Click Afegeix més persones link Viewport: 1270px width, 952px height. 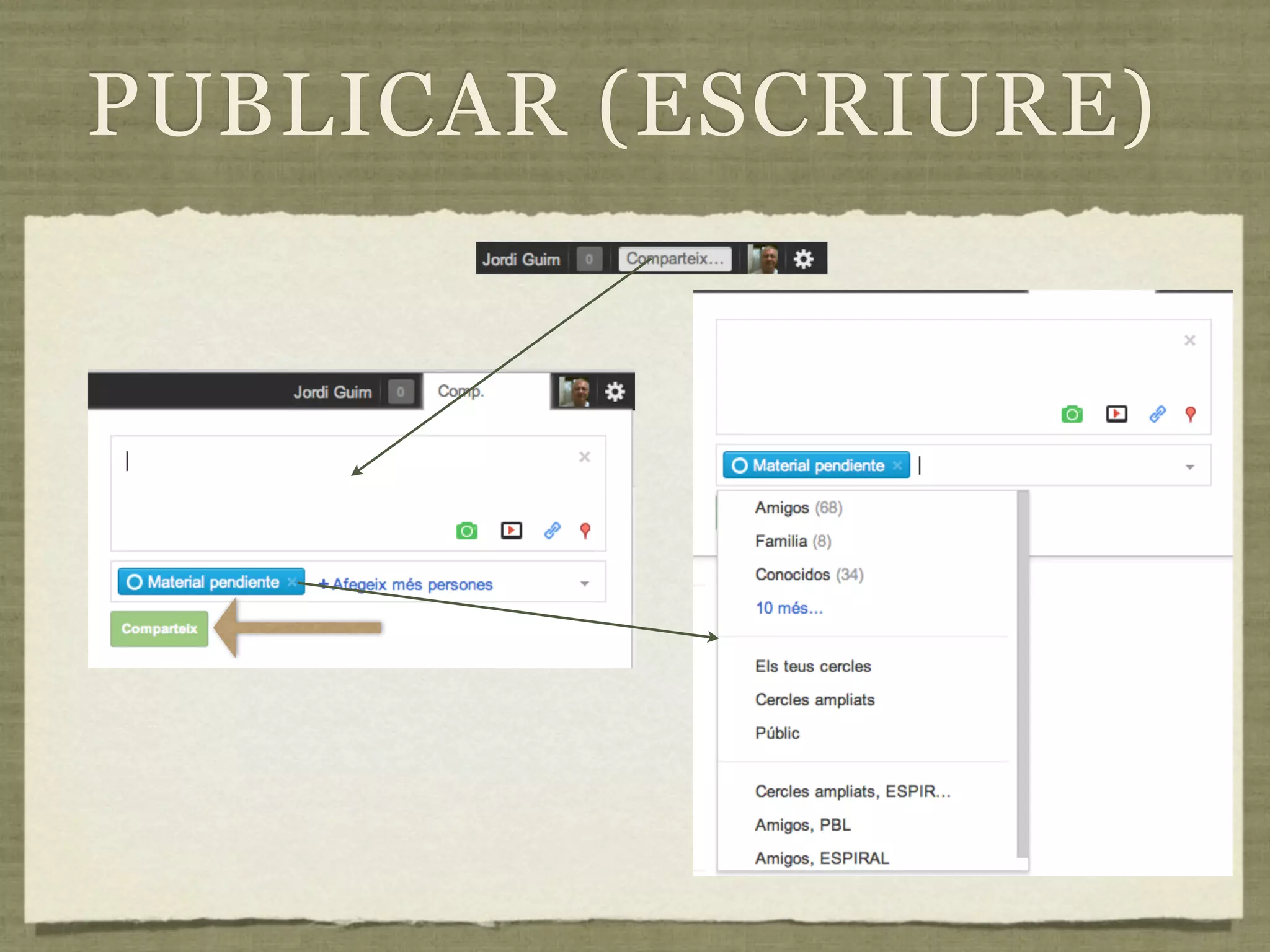[x=406, y=584]
